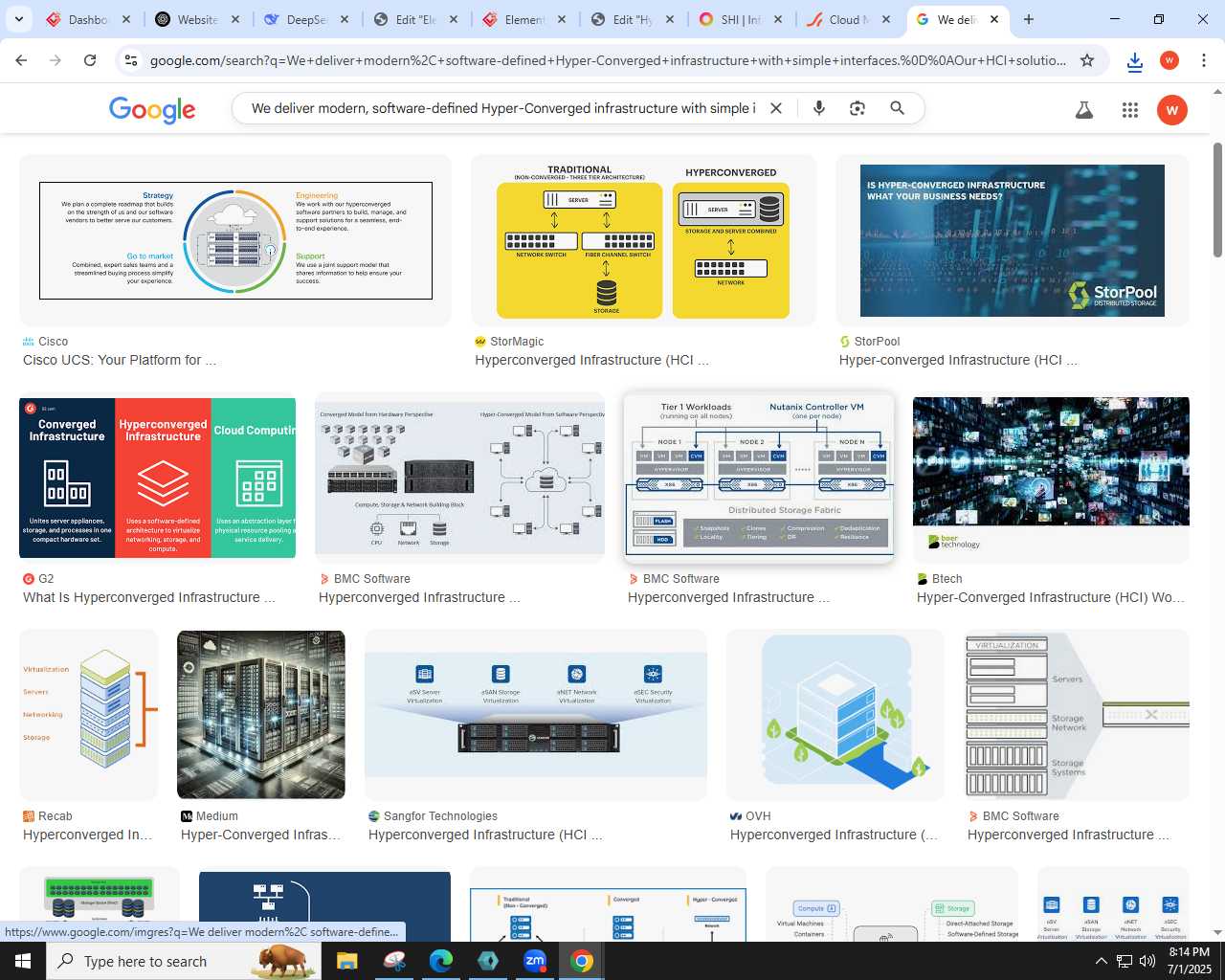Open Btech data wall image
This screenshot has height=980, width=1225.
[x=1051, y=478]
